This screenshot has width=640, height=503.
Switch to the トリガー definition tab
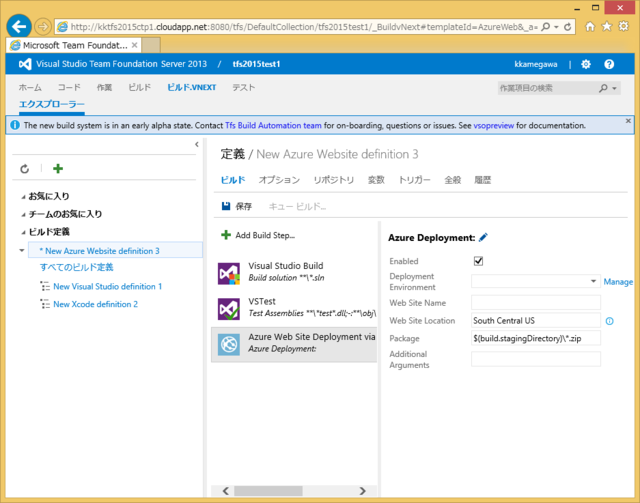coord(414,180)
